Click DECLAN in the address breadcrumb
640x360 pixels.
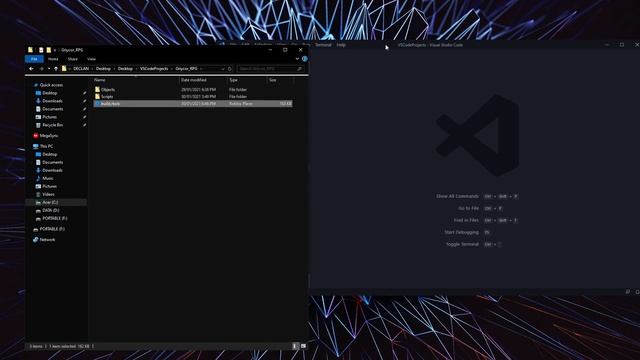point(81,69)
